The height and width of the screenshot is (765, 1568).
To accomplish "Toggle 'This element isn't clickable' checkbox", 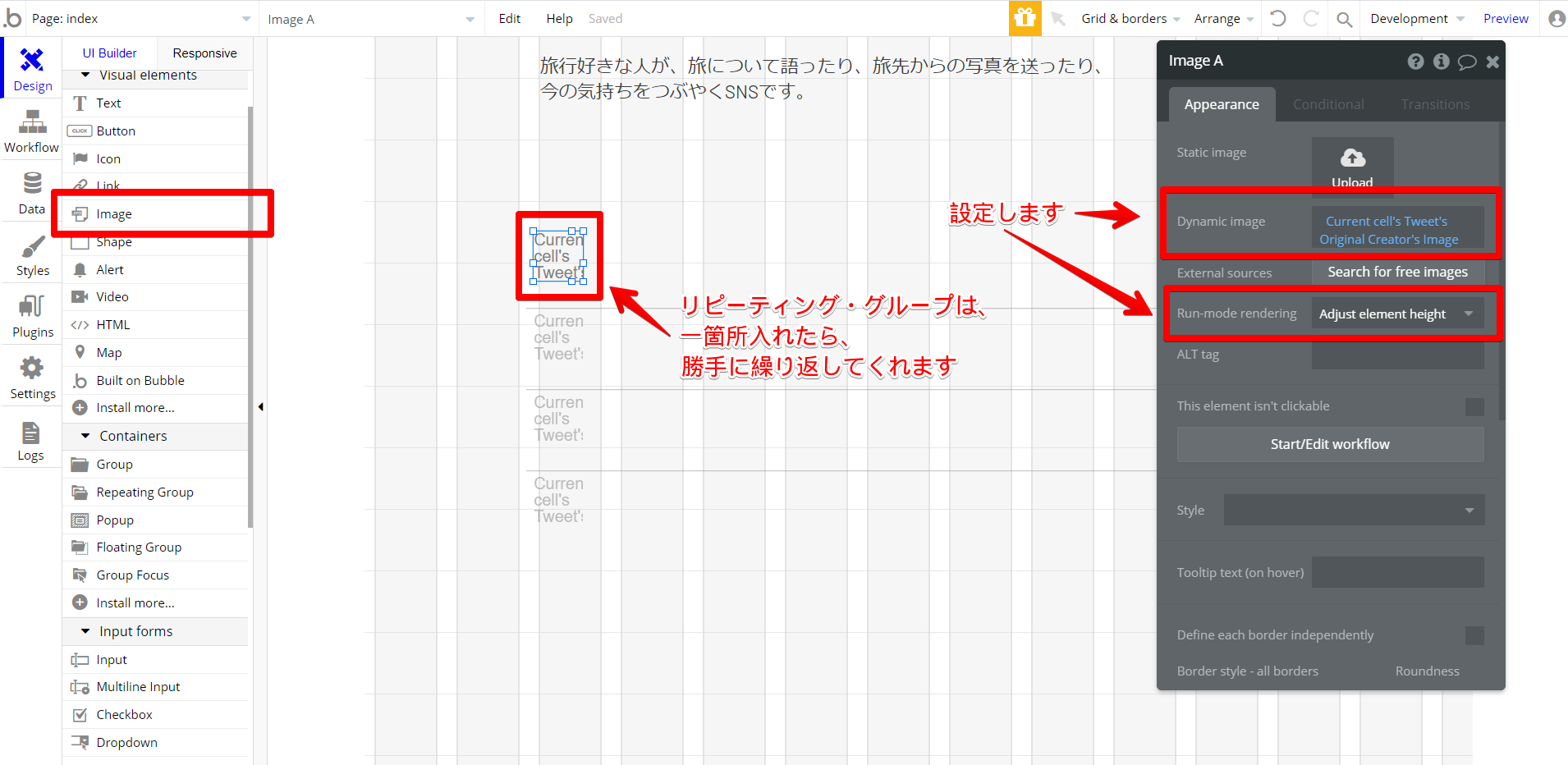I will [x=1474, y=406].
